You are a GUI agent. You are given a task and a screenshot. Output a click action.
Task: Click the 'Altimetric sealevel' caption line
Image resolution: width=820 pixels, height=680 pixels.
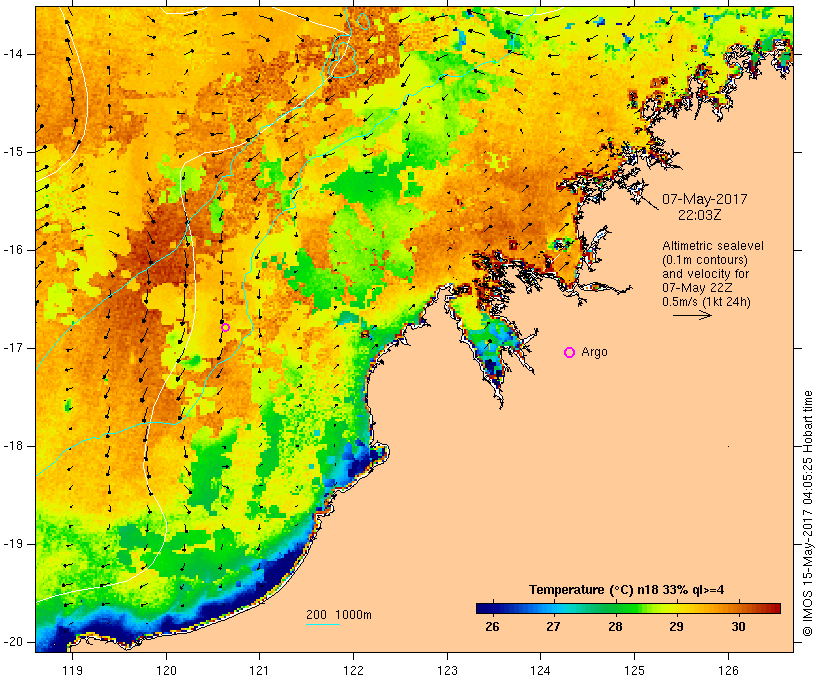click(x=713, y=246)
